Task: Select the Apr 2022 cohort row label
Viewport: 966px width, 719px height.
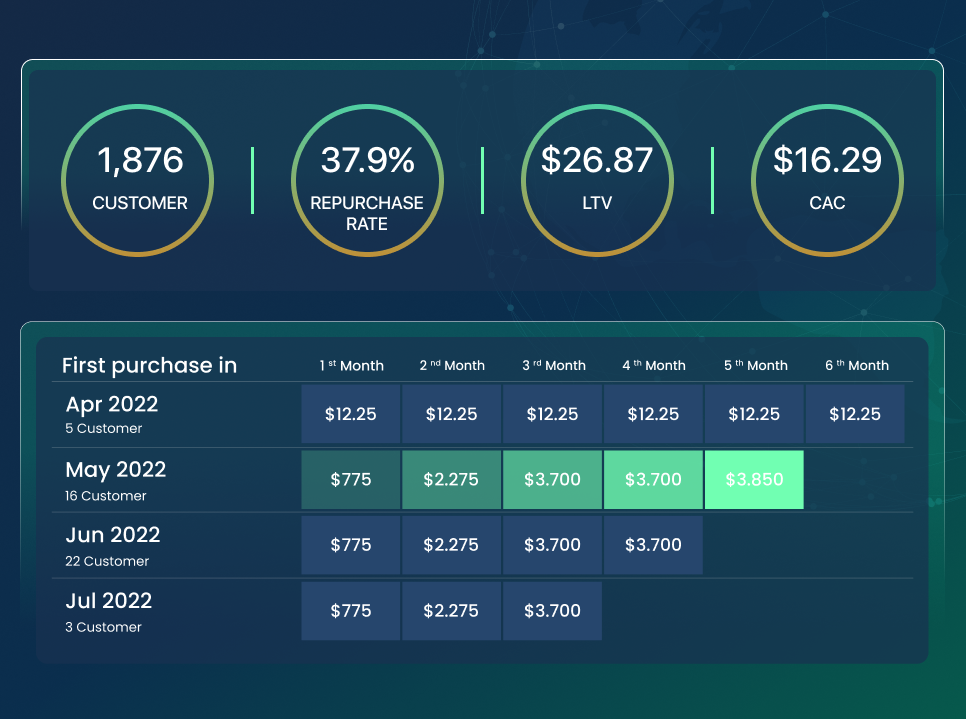Action: [111, 414]
